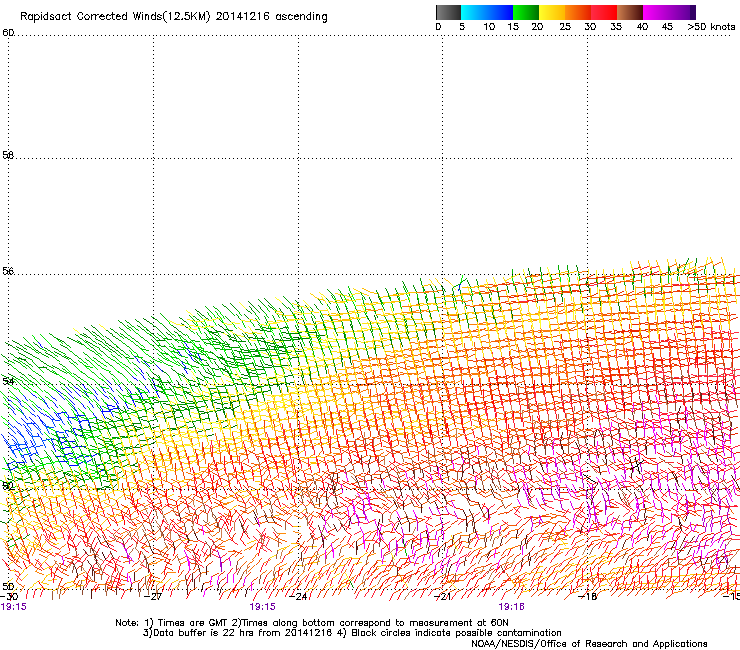Image resolution: width=740 pixels, height=650 pixels.
Task: Click the magenta 40-45 knots legend swatch
Action: (656, 12)
